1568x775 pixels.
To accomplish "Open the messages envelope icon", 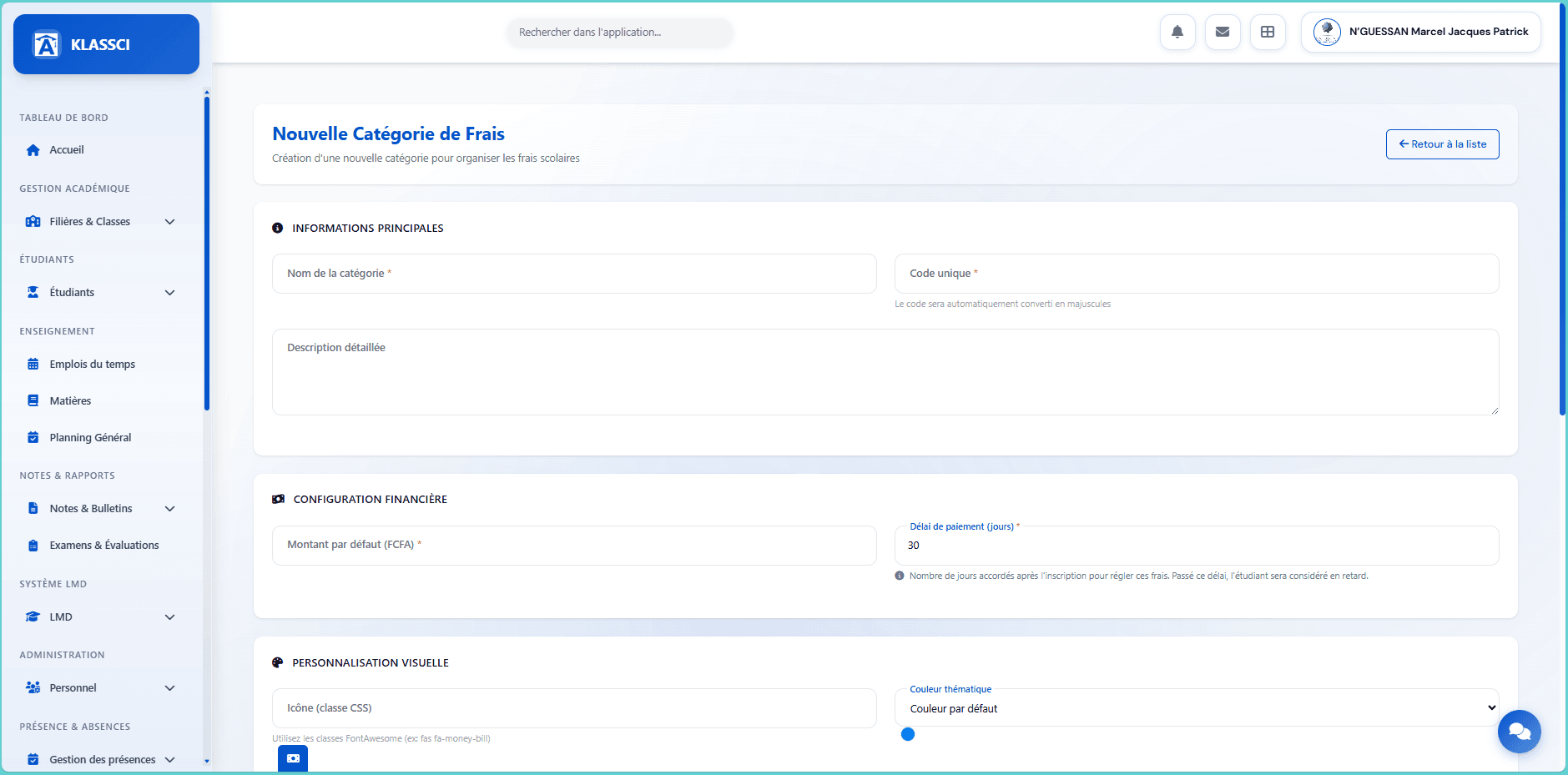I will [1223, 32].
